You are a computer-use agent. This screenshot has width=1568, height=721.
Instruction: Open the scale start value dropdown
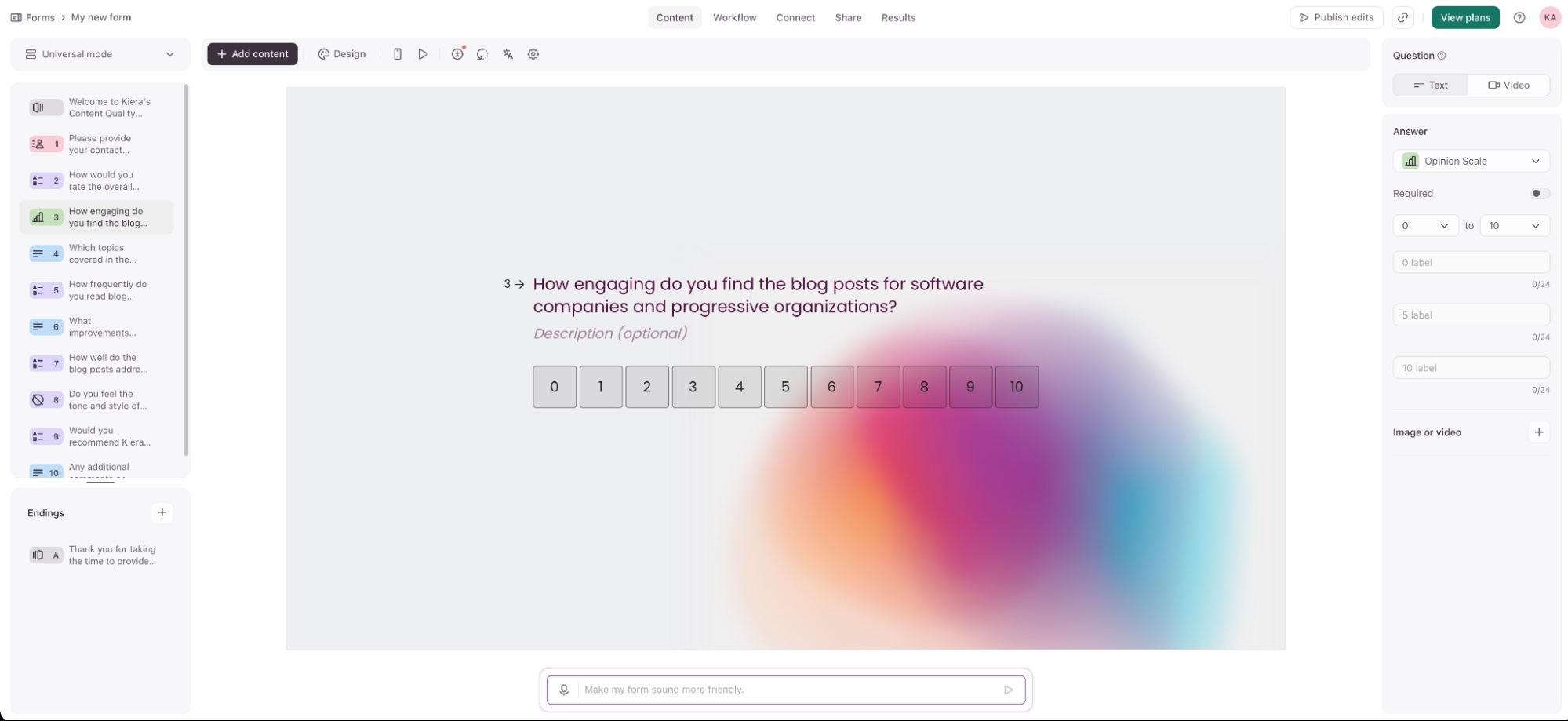coord(1424,225)
